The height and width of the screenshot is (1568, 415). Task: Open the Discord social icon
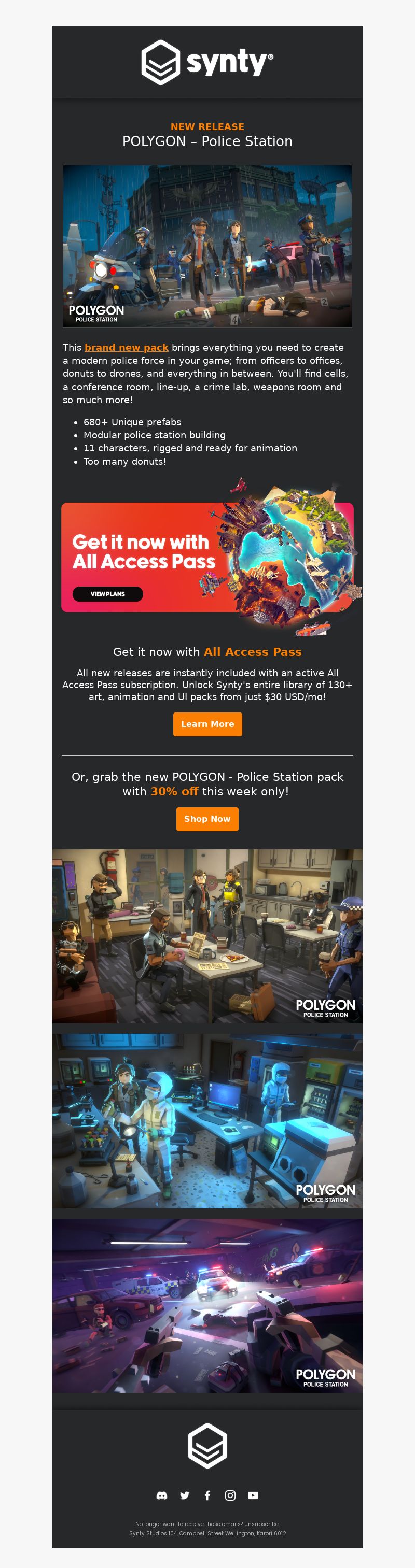click(162, 1495)
